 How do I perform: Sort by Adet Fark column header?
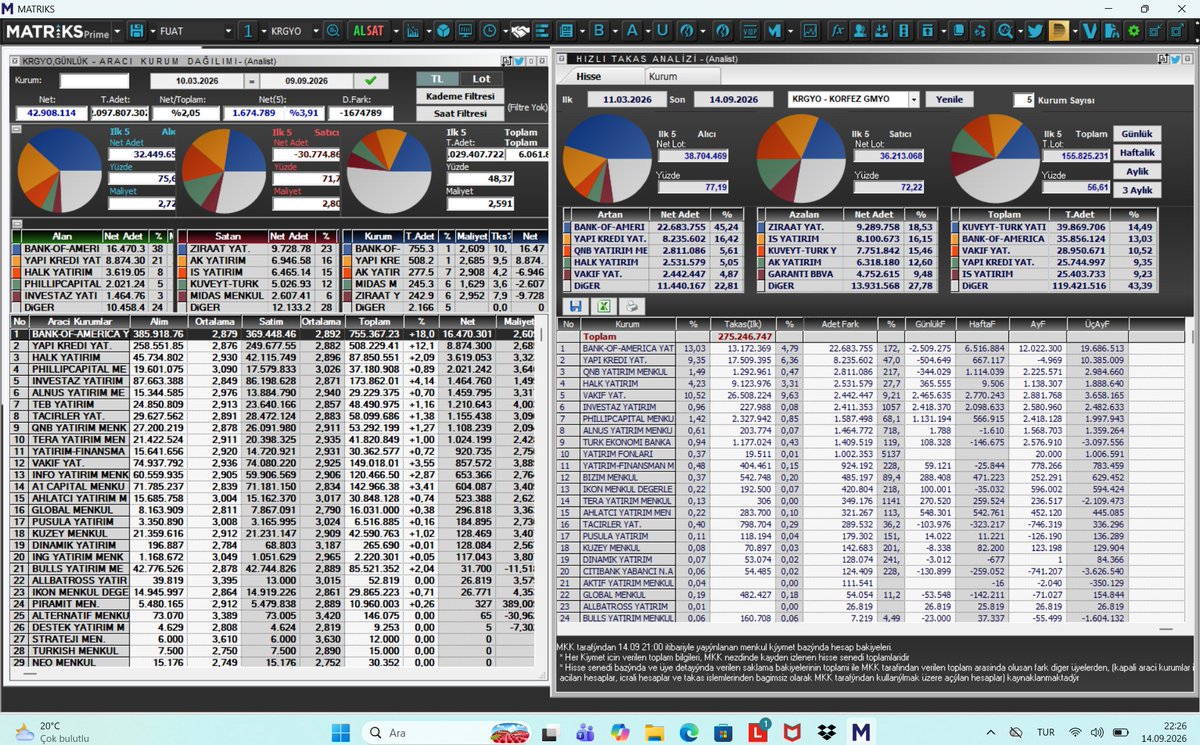click(x=838, y=324)
